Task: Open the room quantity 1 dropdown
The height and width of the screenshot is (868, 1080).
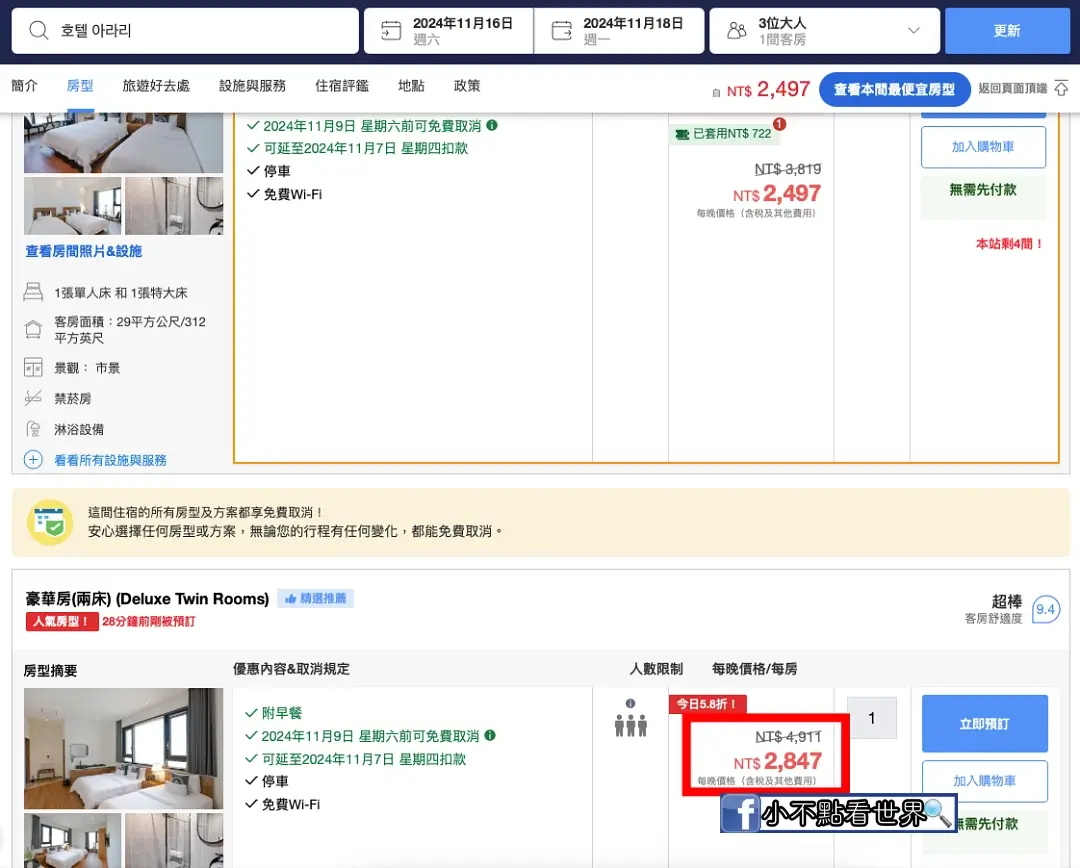Action: point(871,718)
